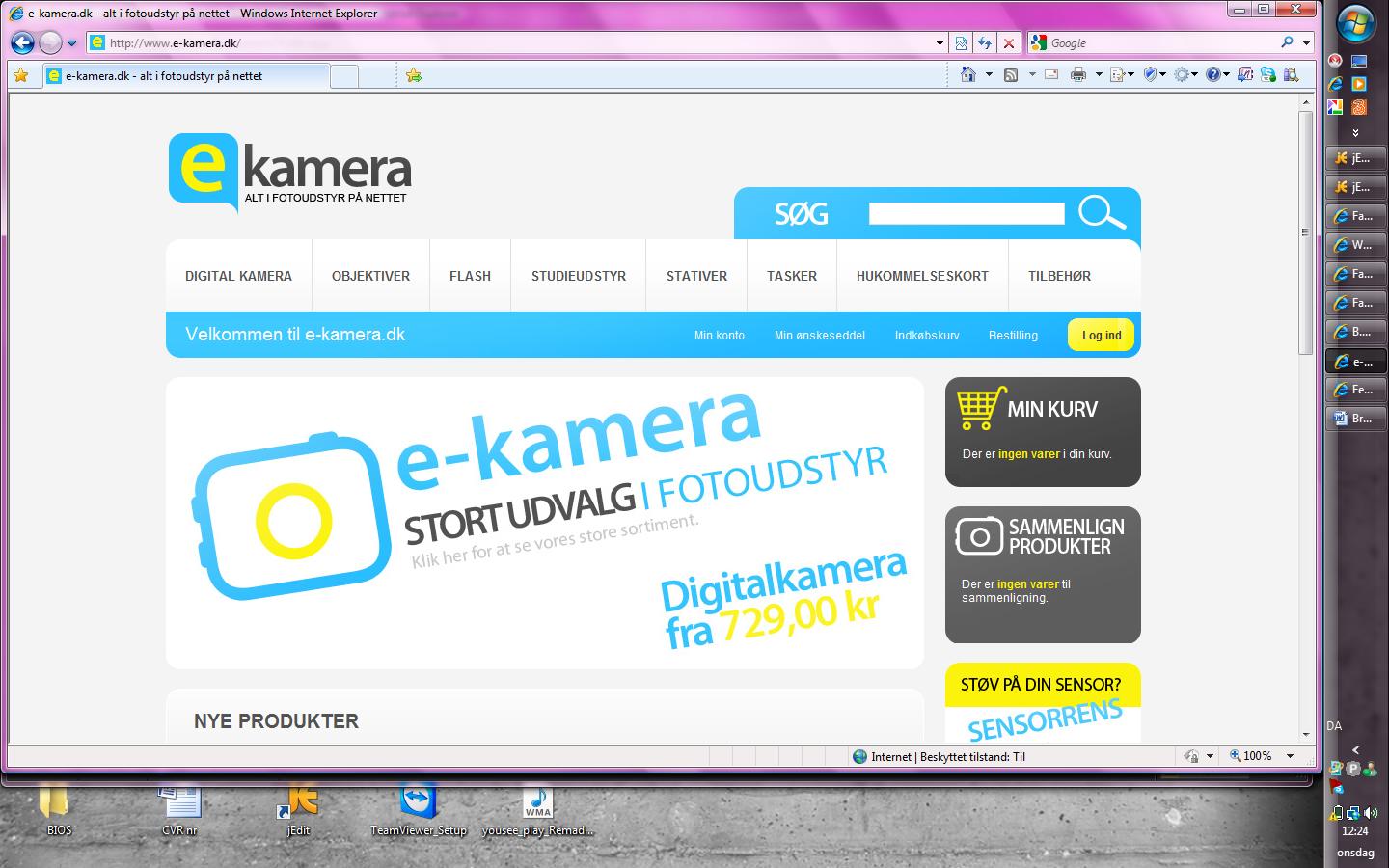The width and height of the screenshot is (1389, 868).
Task: Open the zoom level dropdown arrow
Action: [x=1290, y=756]
